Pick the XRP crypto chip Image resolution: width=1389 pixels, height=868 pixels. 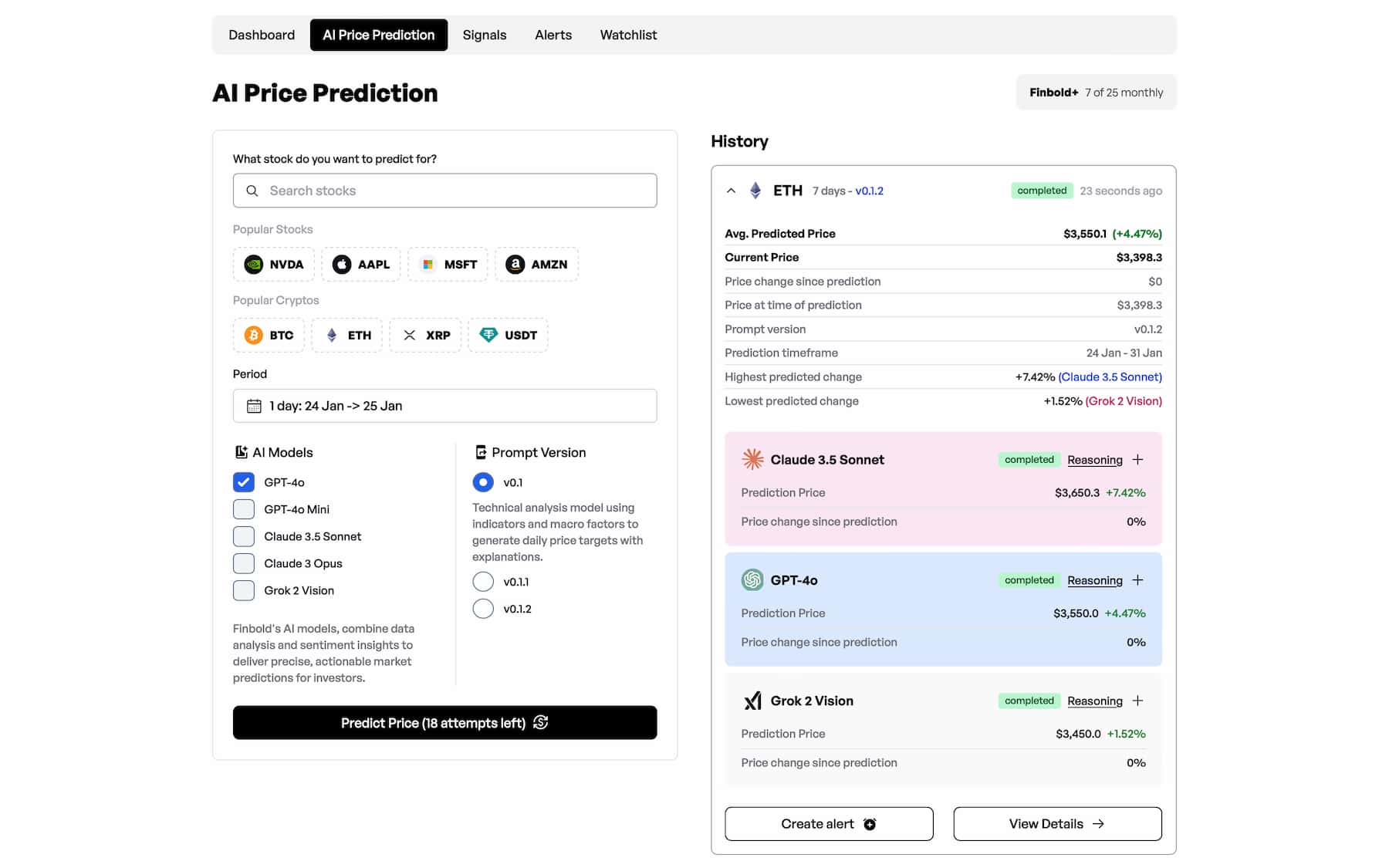click(x=425, y=335)
